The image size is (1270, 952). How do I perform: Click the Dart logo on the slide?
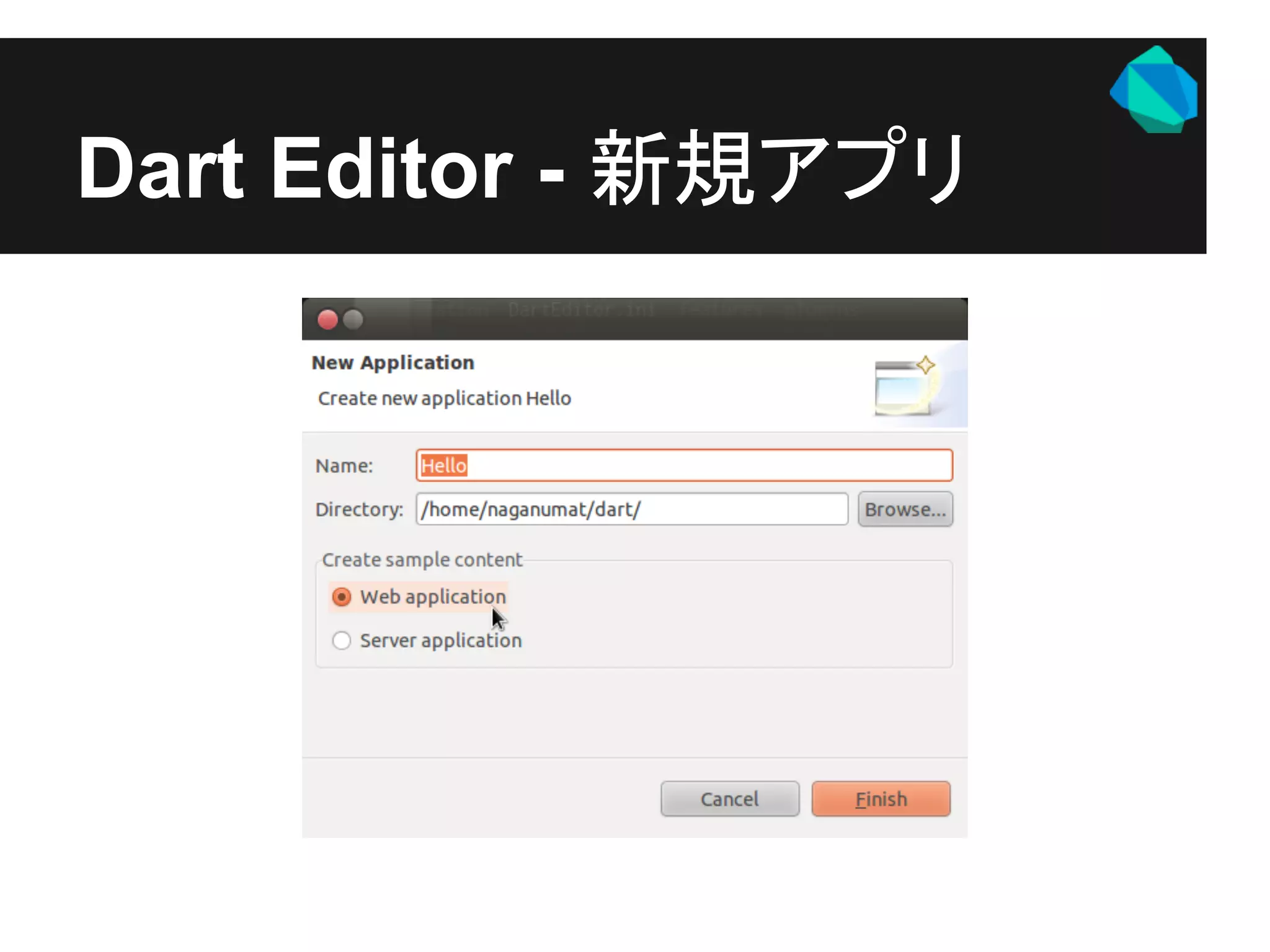pos(1154,89)
